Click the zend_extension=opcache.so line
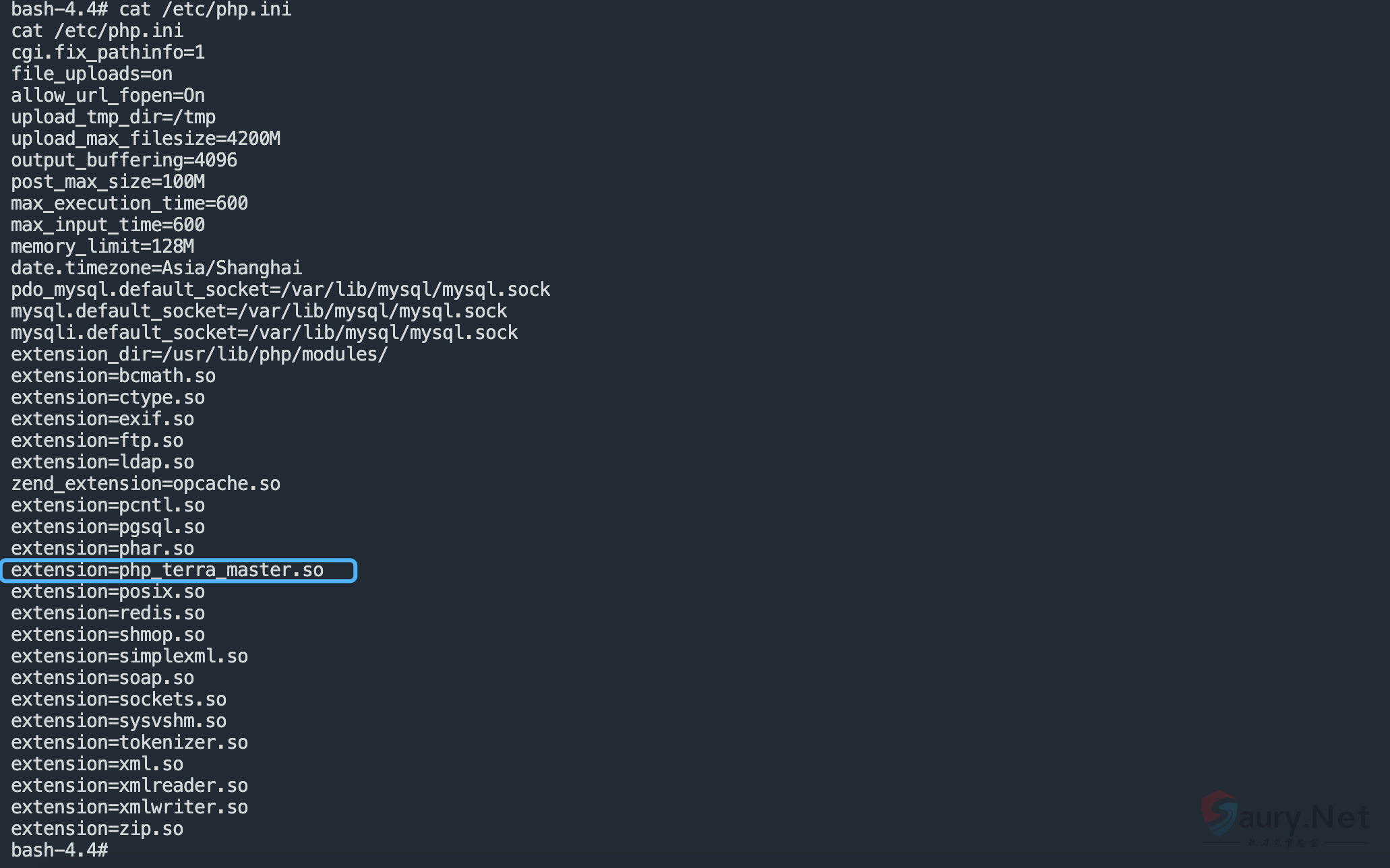The width and height of the screenshot is (1390, 868). point(146,484)
